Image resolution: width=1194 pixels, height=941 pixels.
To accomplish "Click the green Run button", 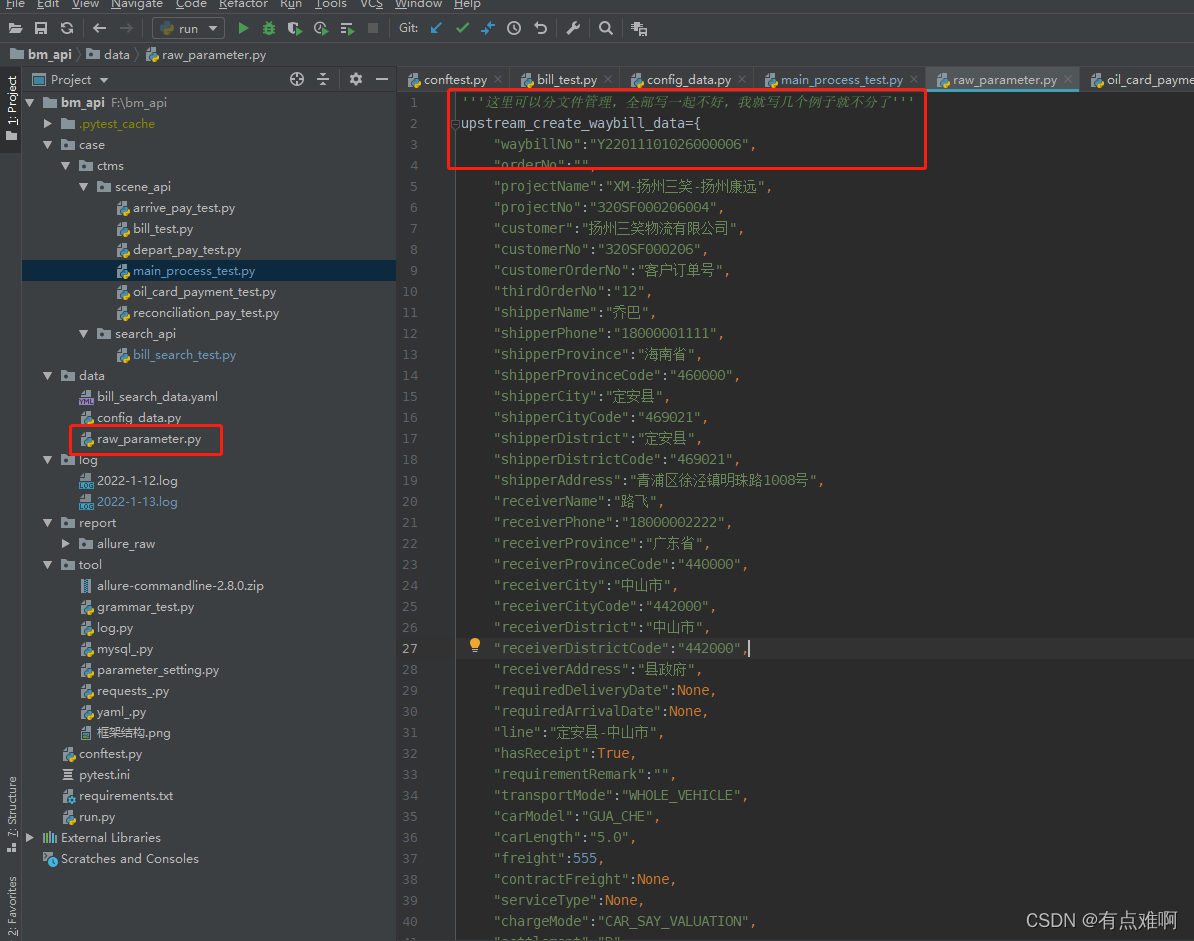I will (243, 28).
